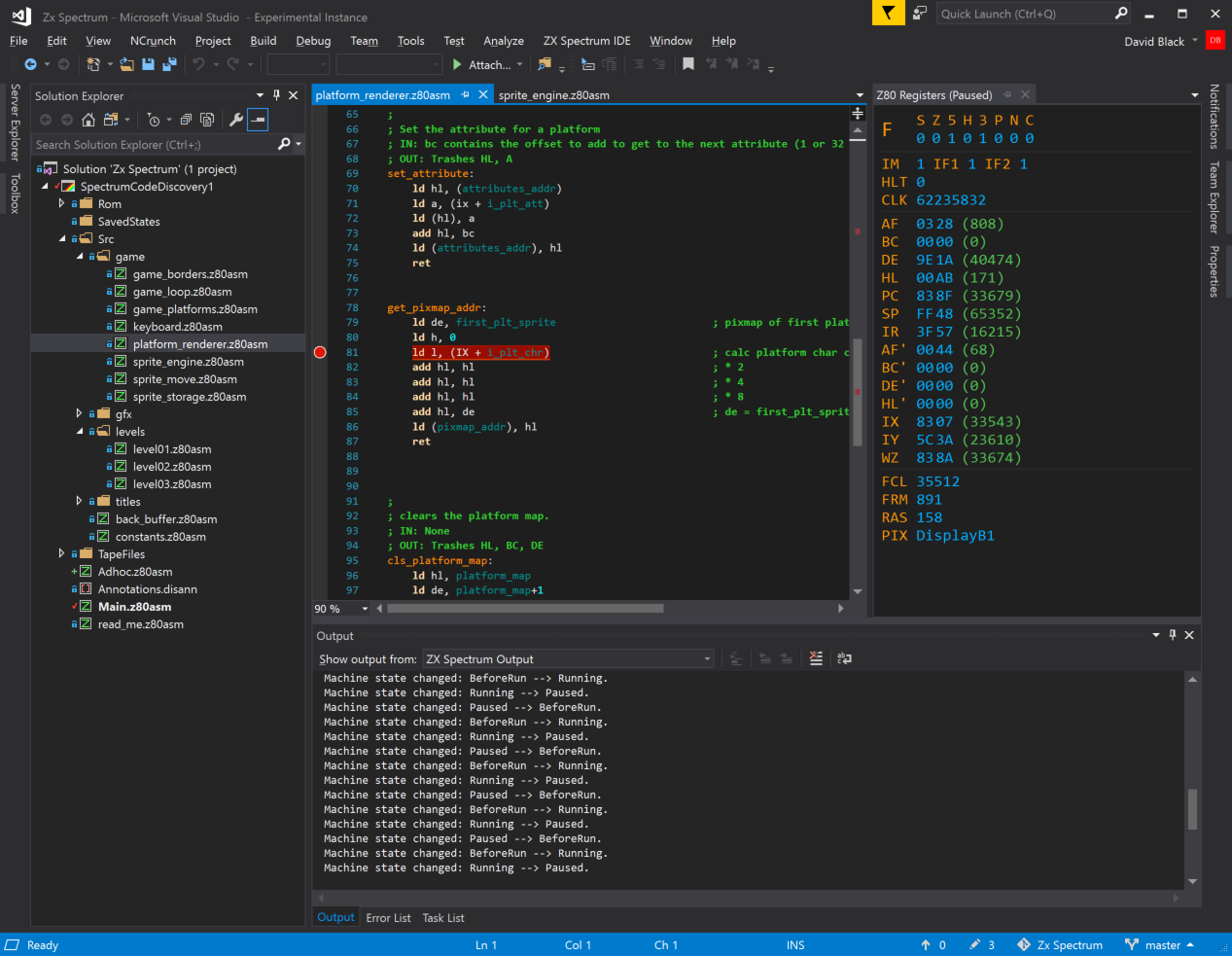Click the Bookmark toolbar icon
Viewport: 1232px width, 956px height.
[x=688, y=64]
